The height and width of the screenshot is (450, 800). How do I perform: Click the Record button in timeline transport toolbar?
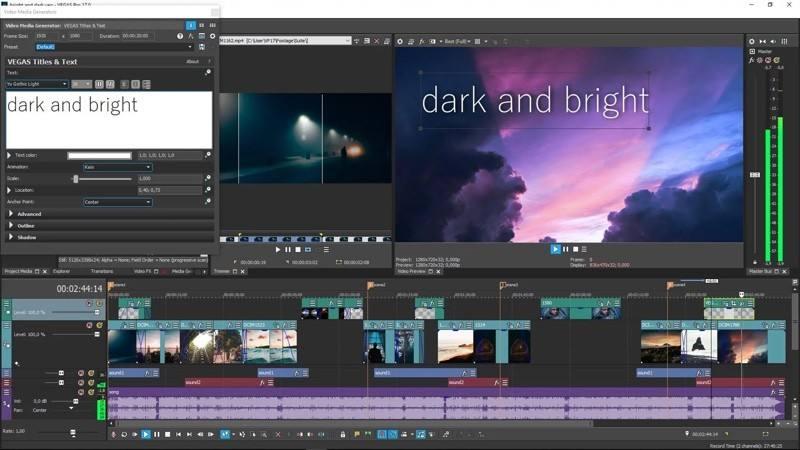pos(113,434)
